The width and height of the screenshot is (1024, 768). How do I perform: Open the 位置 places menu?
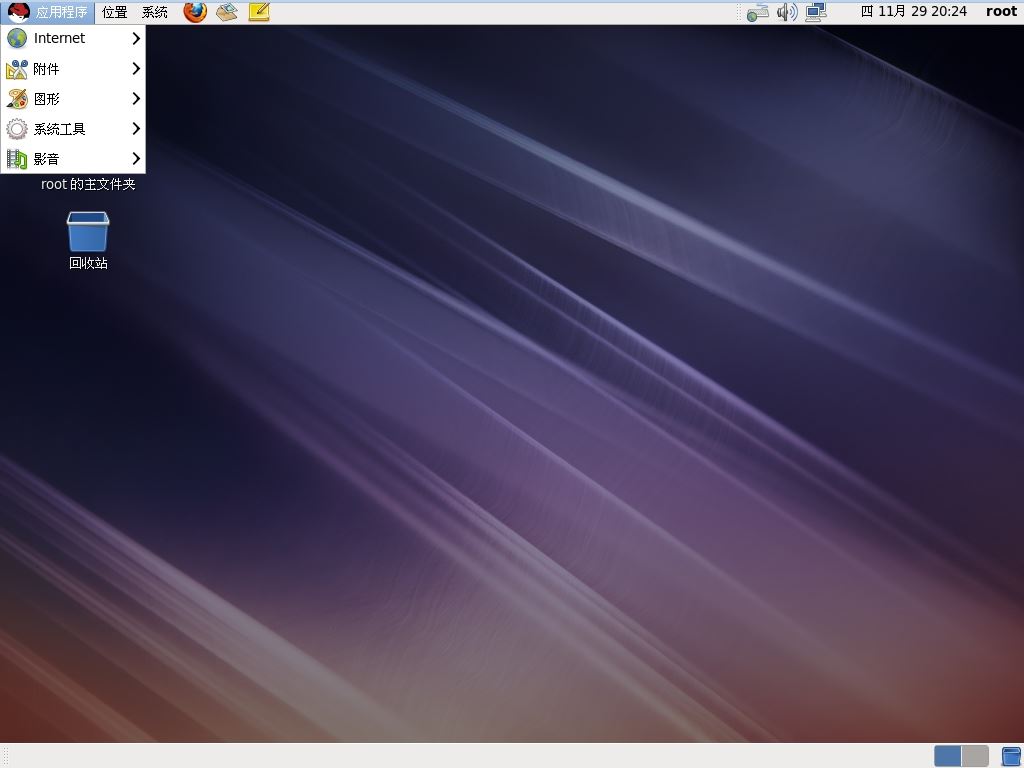point(115,12)
